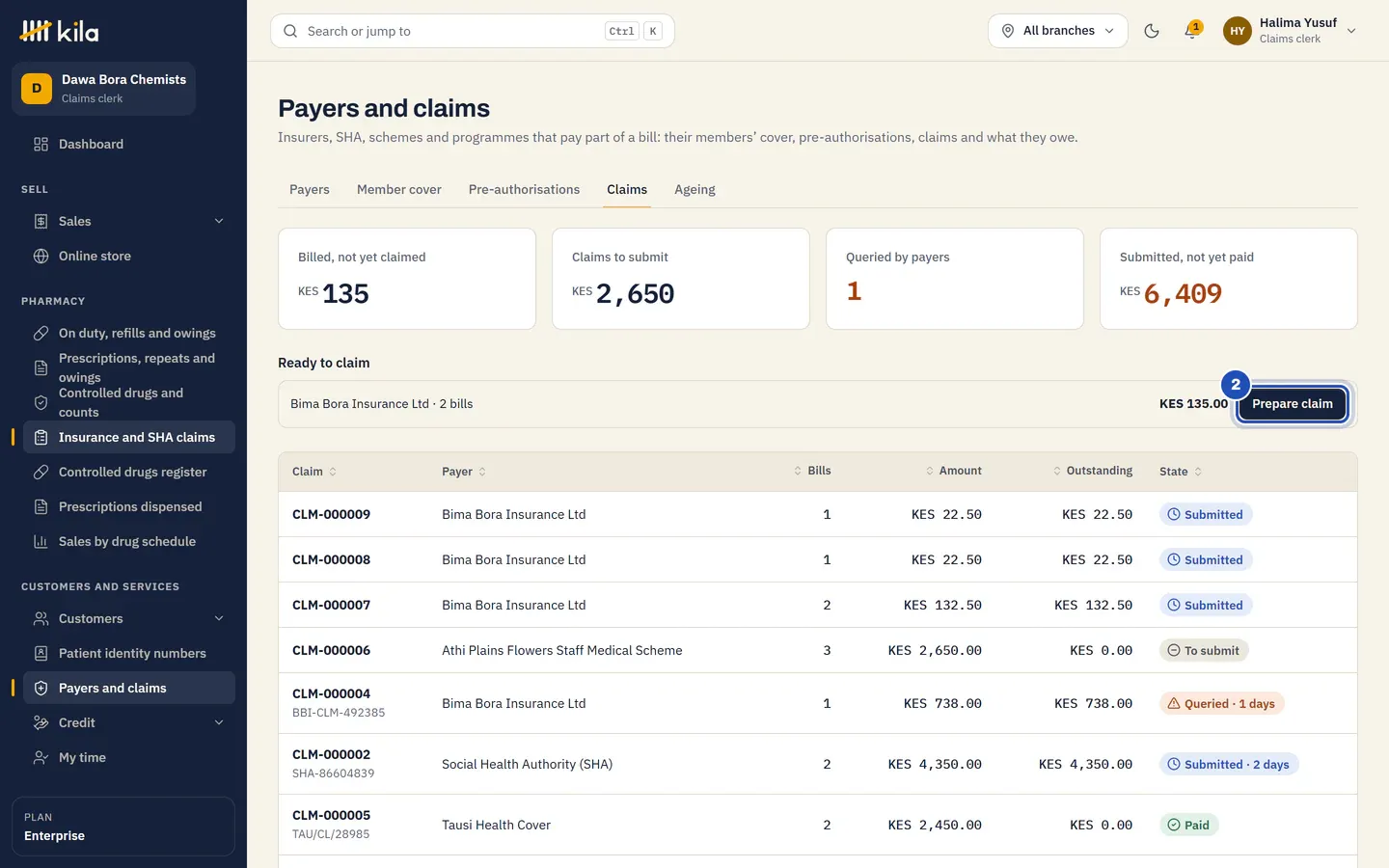Click the Kila logo
The width and height of the screenshot is (1389, 868).
click(x=59, y=31)
